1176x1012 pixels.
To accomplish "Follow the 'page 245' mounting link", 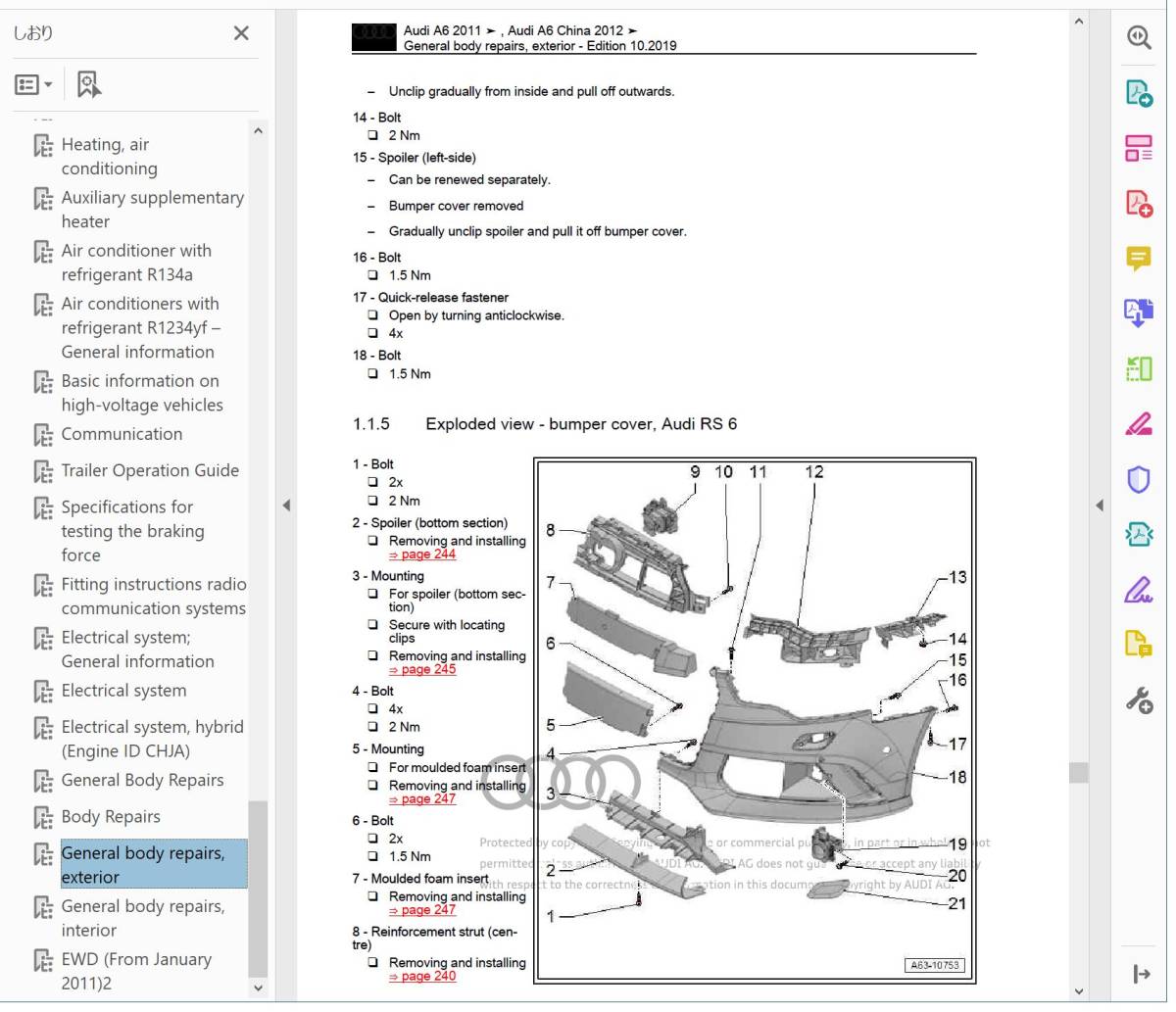I will tap(422, 670).
